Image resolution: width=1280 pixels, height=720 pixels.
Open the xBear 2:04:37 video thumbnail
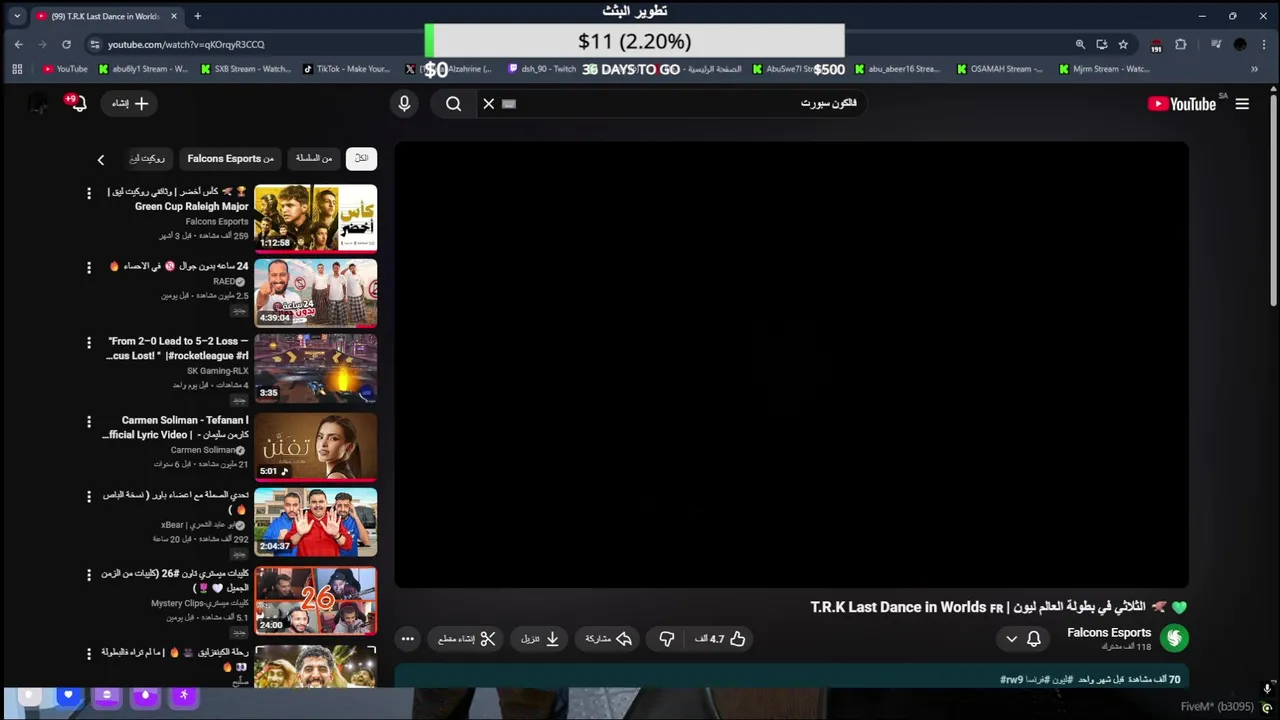pos(315,522)
